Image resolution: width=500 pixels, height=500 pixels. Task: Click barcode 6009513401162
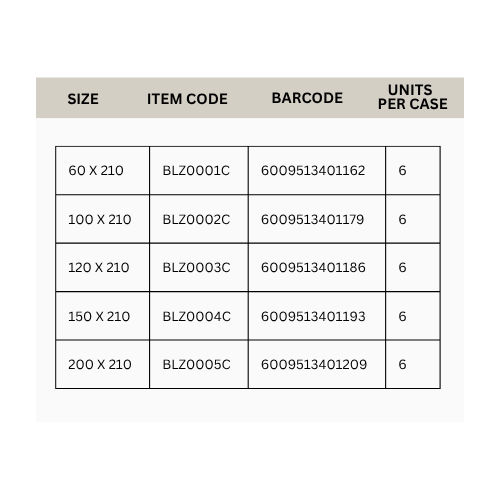tap(313, 171)
